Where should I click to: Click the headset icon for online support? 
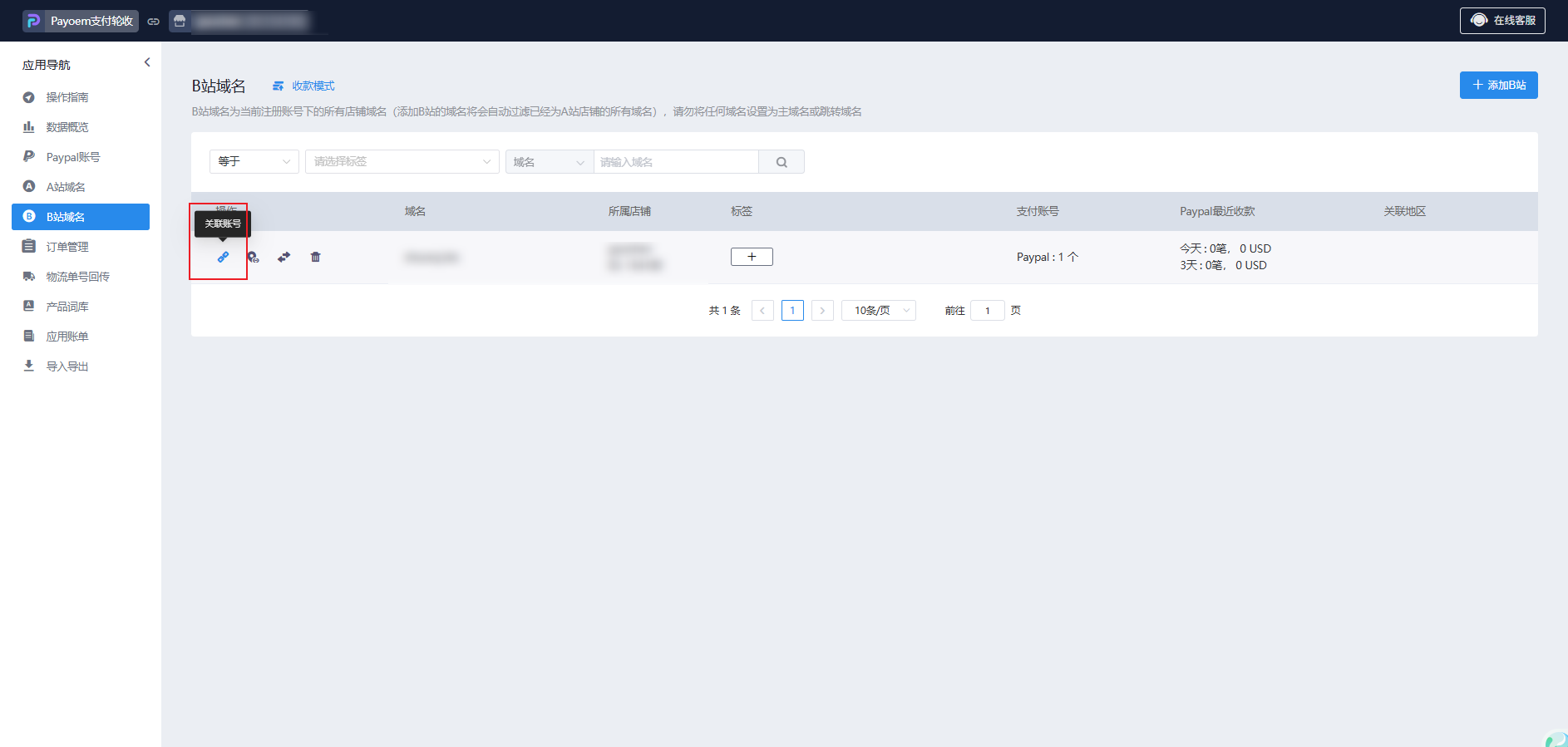coord(1479,20)
